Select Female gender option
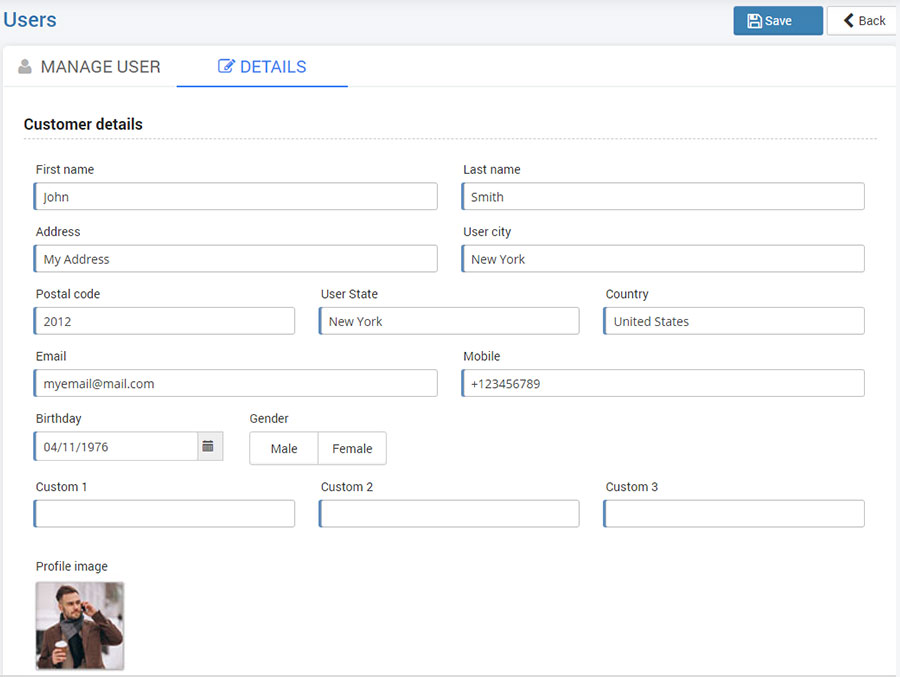 coord(352,448)
